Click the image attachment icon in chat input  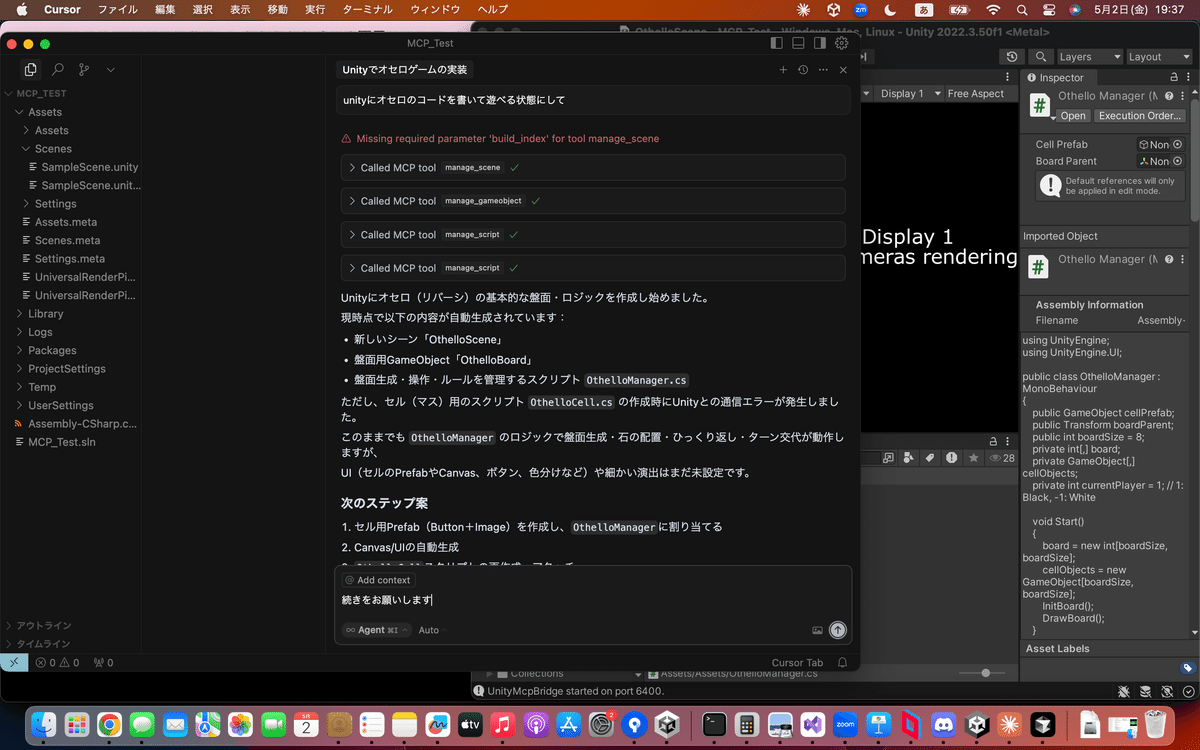coord(816,630)
